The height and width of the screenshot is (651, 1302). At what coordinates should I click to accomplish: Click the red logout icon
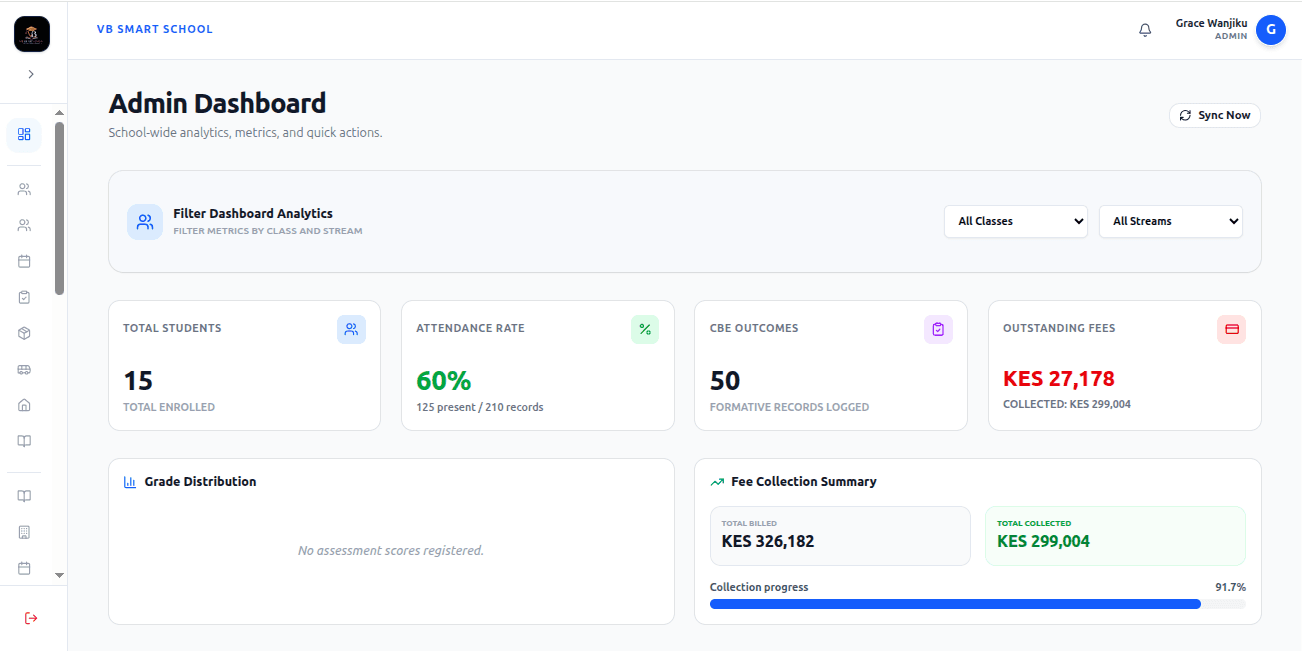pyautogui.click(x=31, y=618)
